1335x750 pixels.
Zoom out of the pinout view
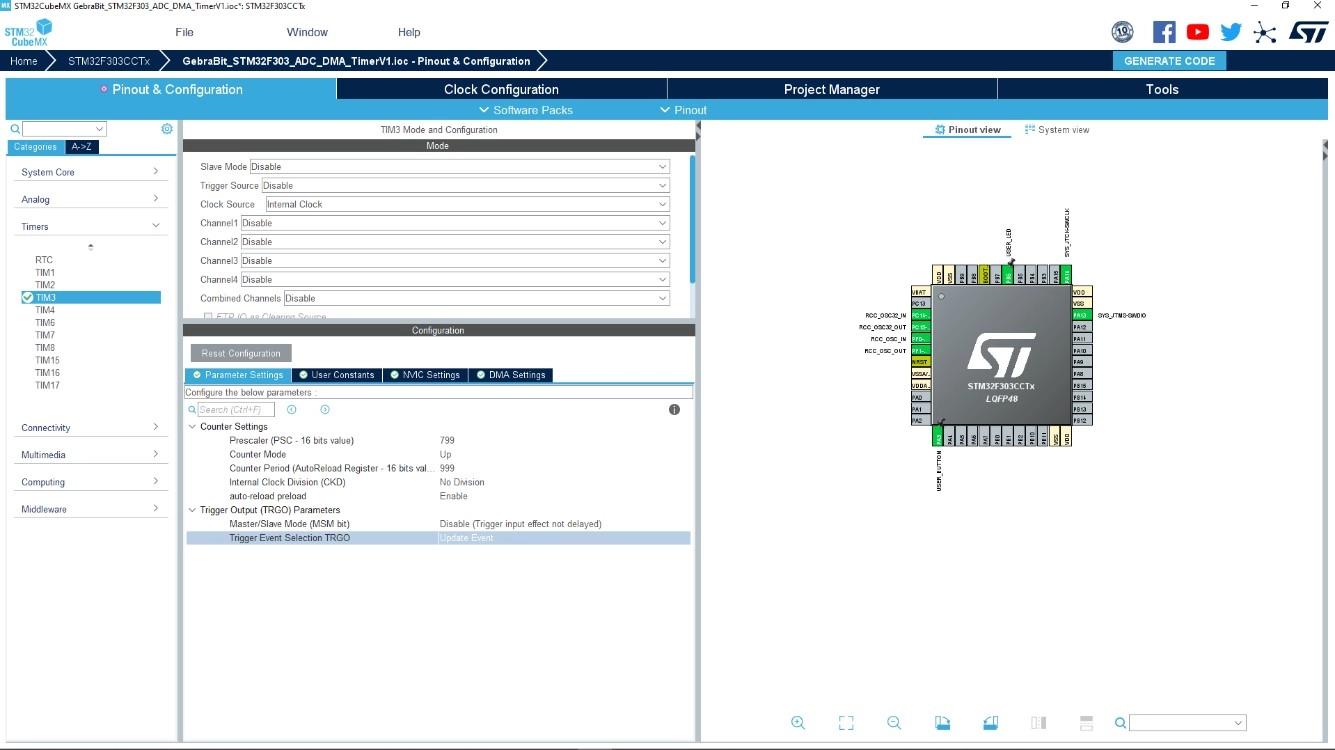pyautogui.click(x=894, y=723)
